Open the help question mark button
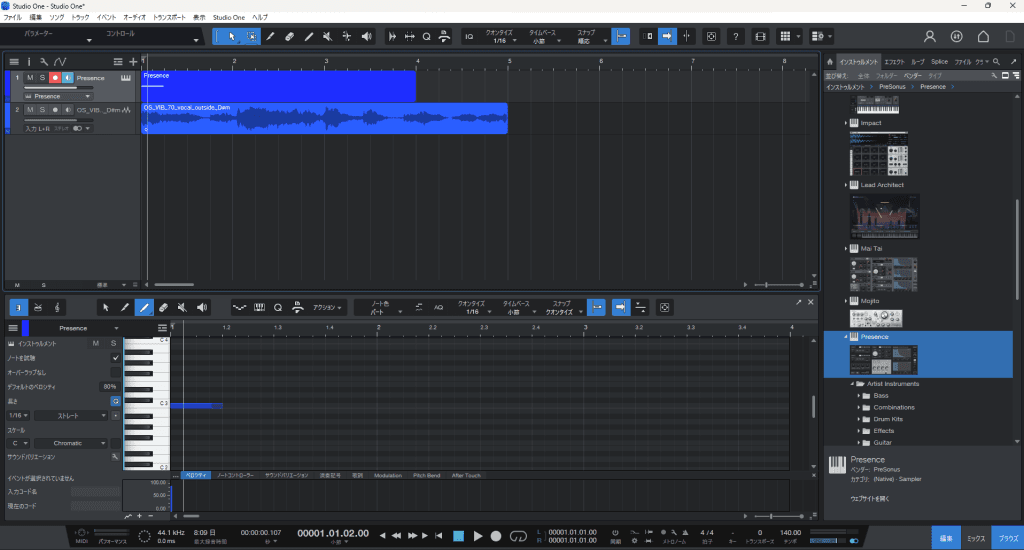Viewport: 1024px width, 550px height. pos(735,37)
